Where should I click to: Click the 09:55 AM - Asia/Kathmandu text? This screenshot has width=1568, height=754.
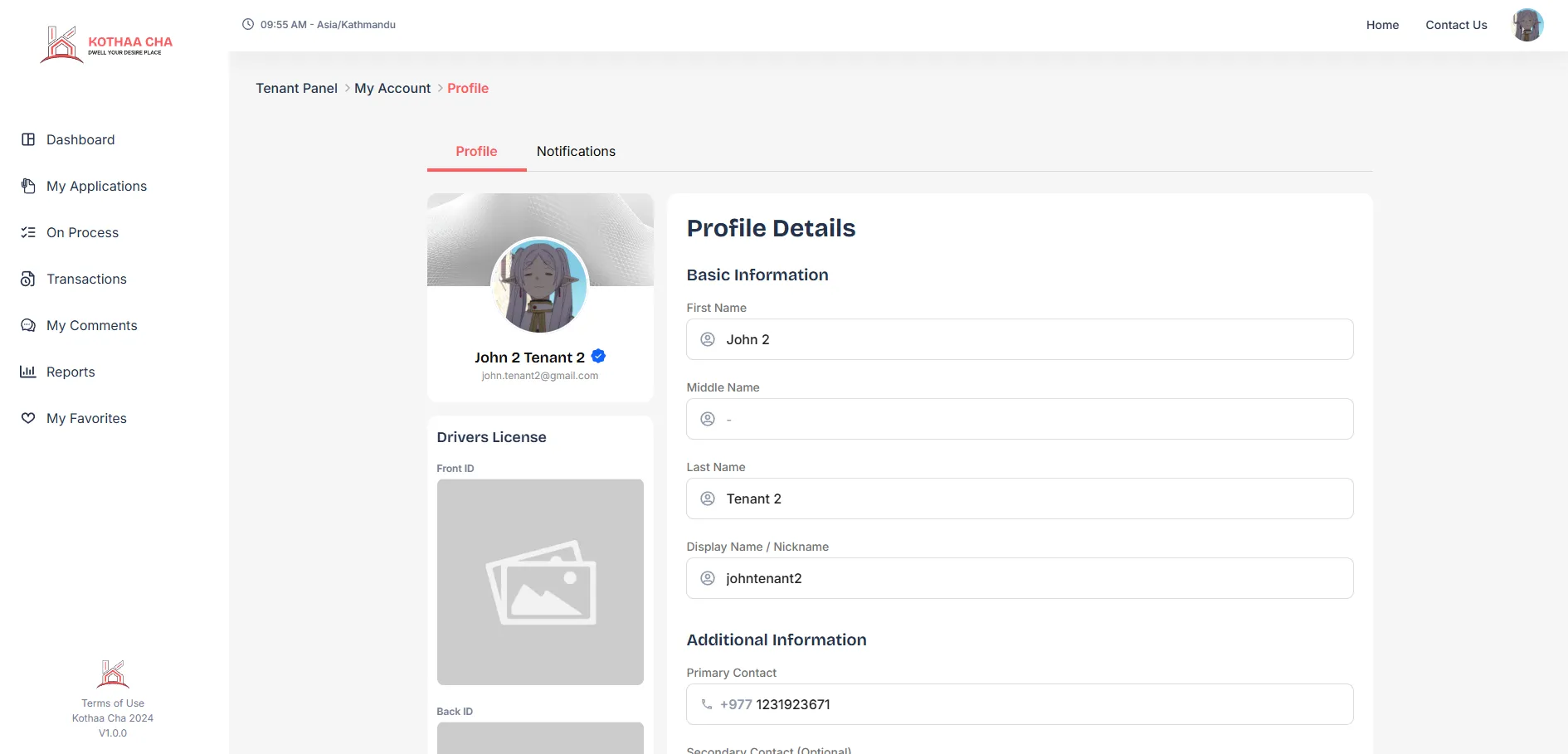[328, 25]
